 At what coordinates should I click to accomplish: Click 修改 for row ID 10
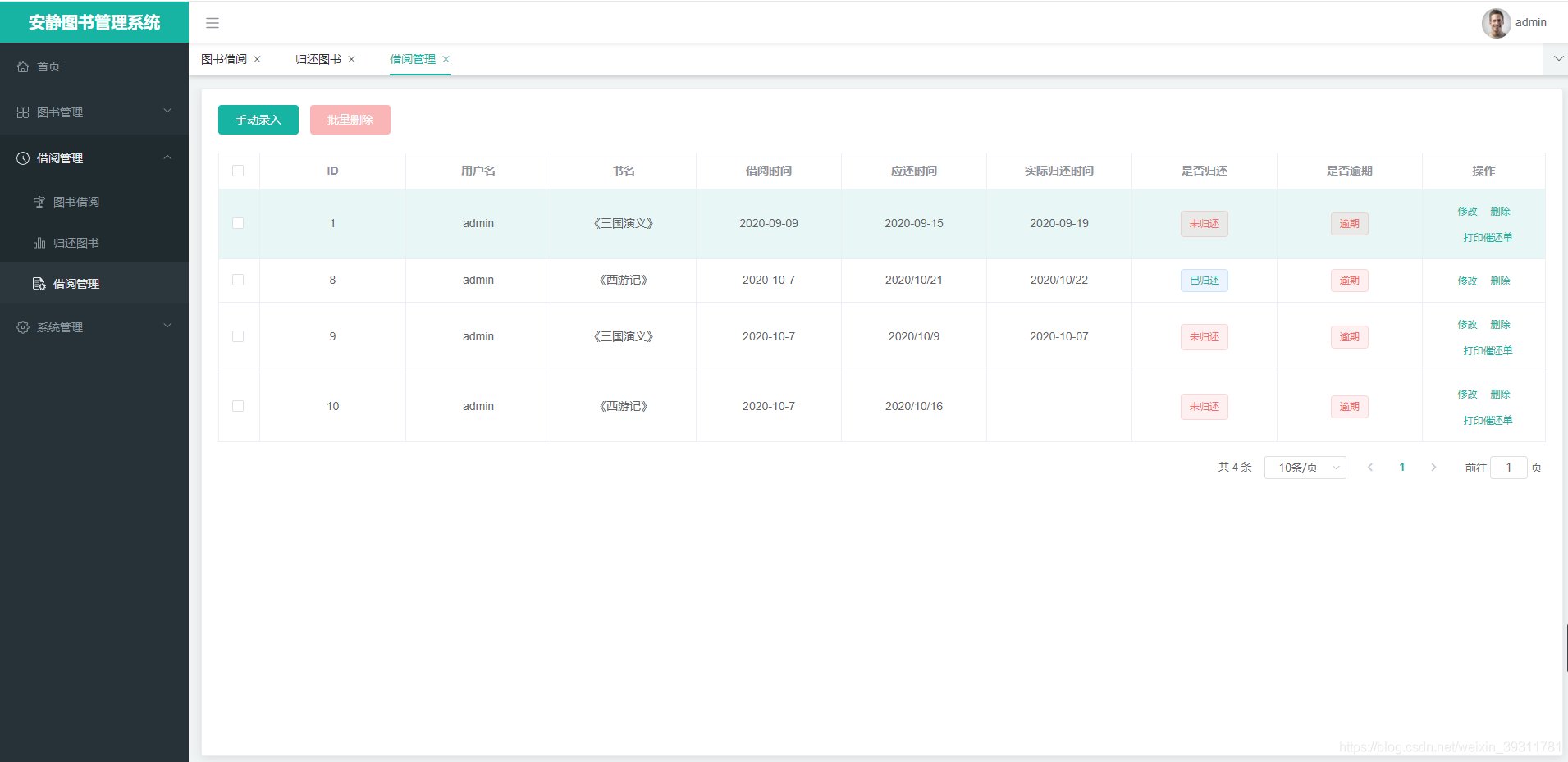1468,395
